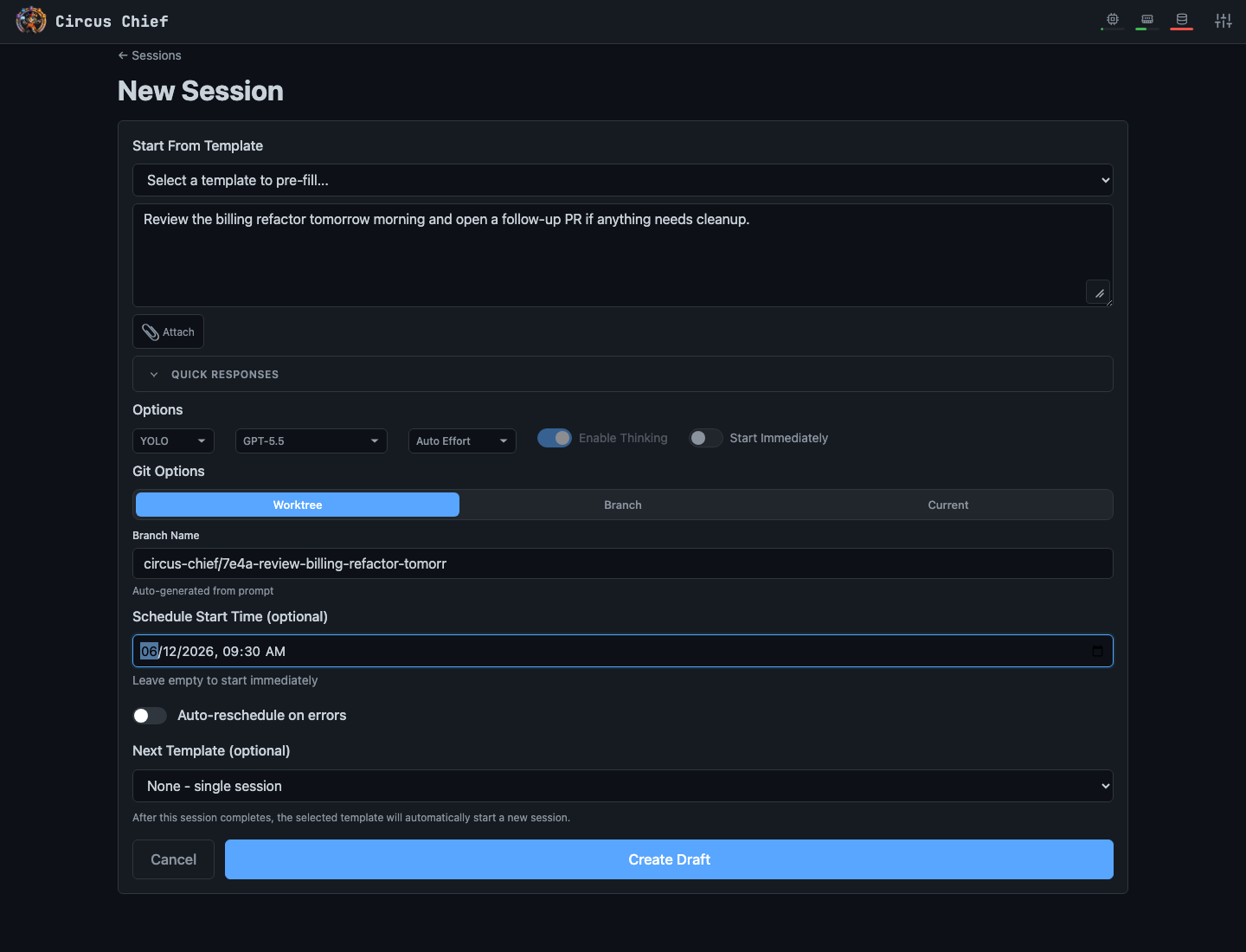
Task: Open the Next Template dropdown
Action: (623, 786)
